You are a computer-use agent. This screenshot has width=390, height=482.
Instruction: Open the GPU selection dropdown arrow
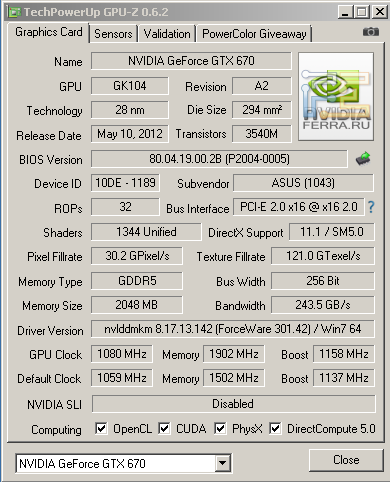click(x=222, y=463)
